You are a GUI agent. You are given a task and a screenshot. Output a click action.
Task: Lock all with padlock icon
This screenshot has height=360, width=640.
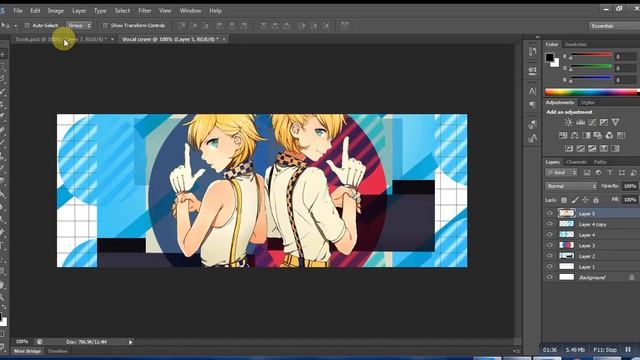coord(596,200)
